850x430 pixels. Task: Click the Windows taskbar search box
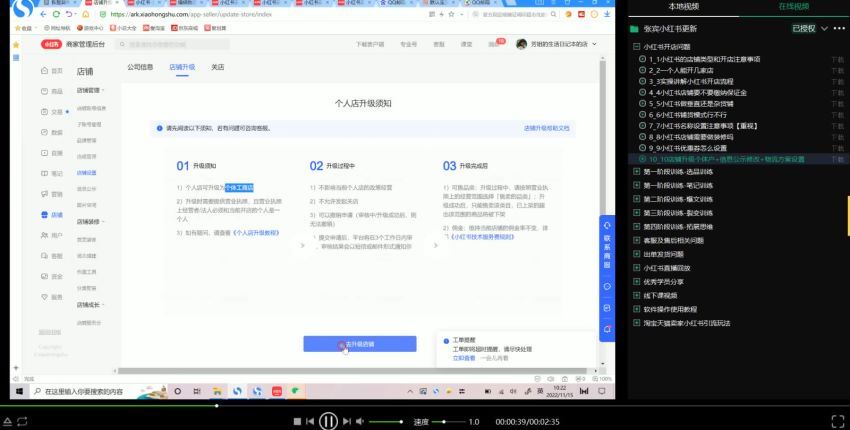point(98,391)
